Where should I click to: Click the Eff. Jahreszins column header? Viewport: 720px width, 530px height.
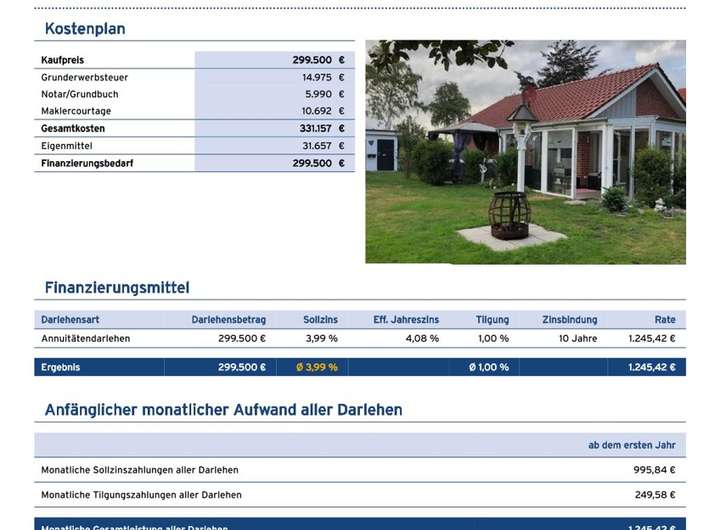click(406, 320)
